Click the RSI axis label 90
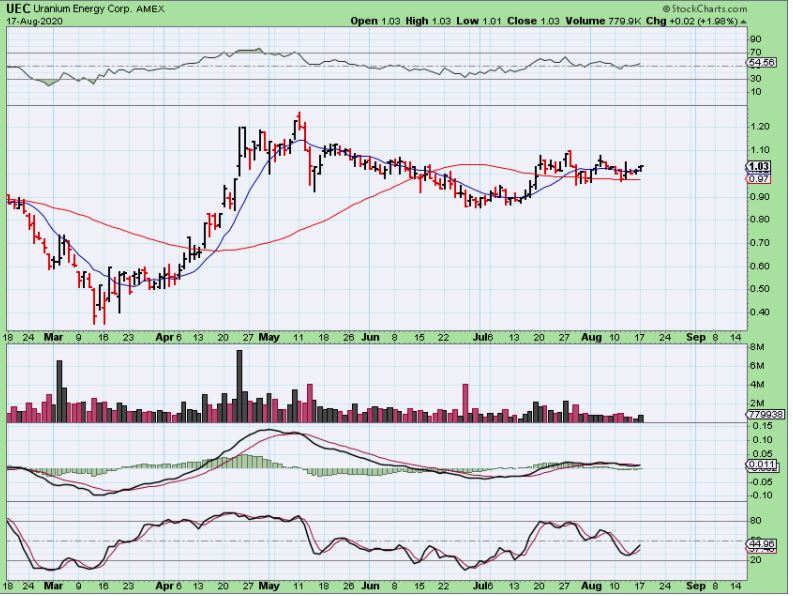793x596 pixels. pos(756,39)
